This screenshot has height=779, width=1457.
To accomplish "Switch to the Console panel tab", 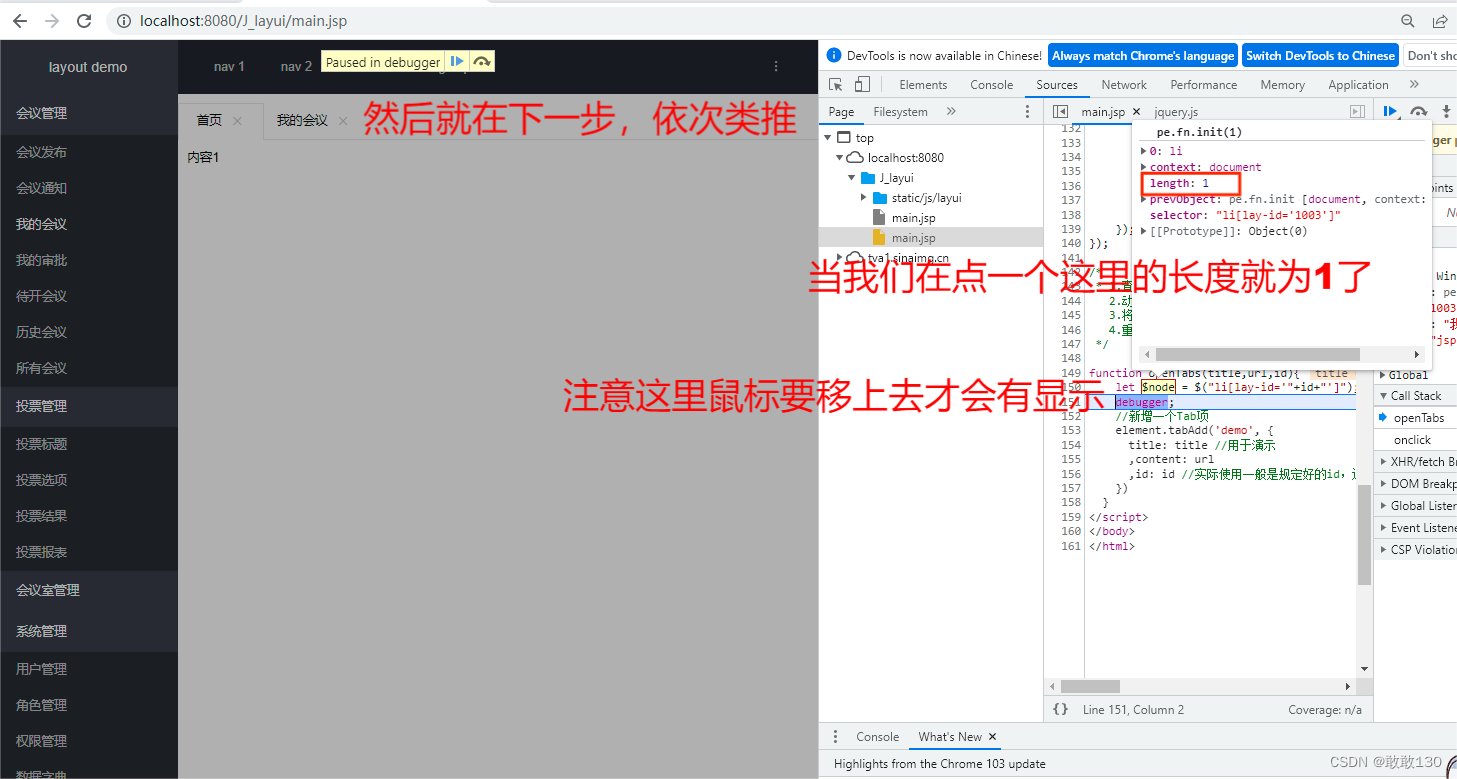I will coord(991,85).
